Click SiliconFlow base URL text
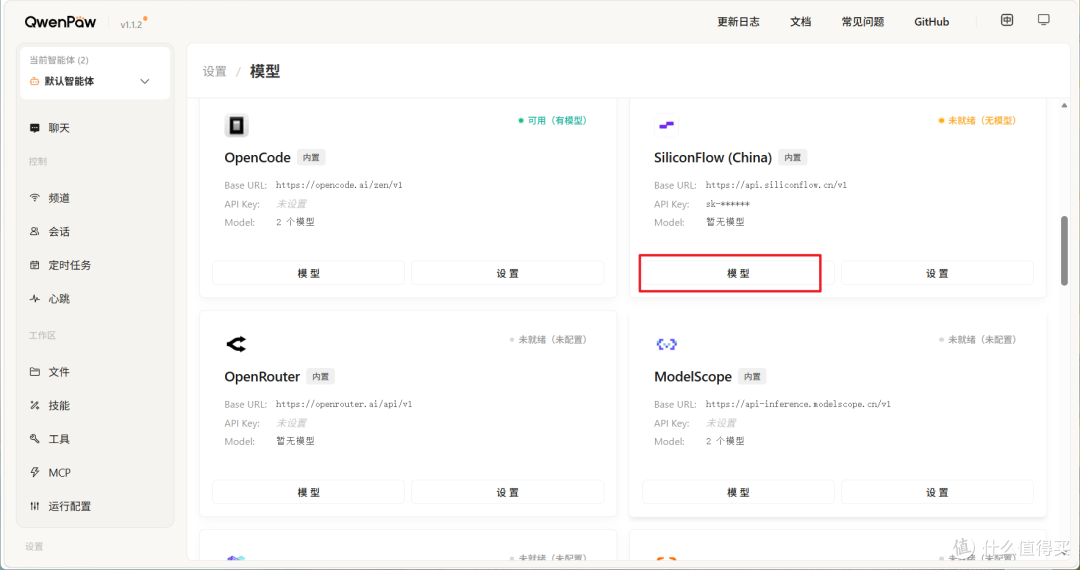The image size is (1080, 570). click(x=776, y=185)
